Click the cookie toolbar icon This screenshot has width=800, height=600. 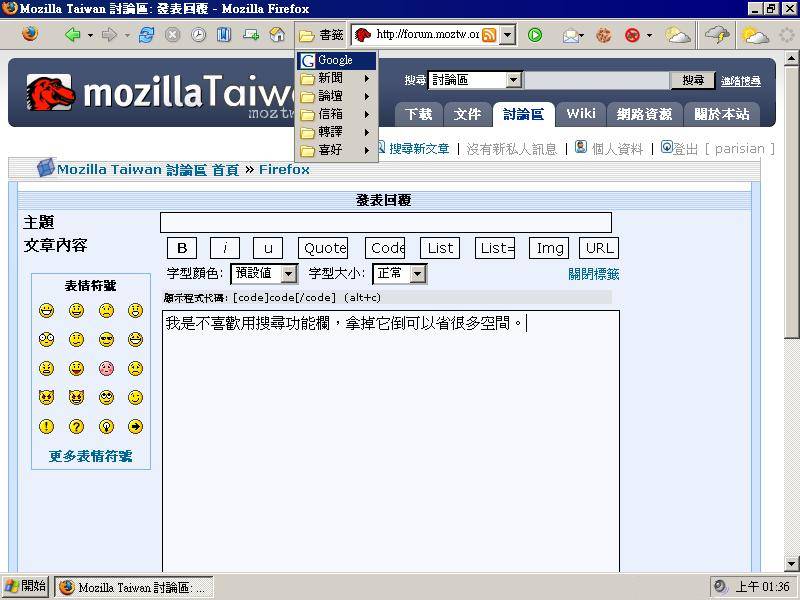[x=604, y=35]
